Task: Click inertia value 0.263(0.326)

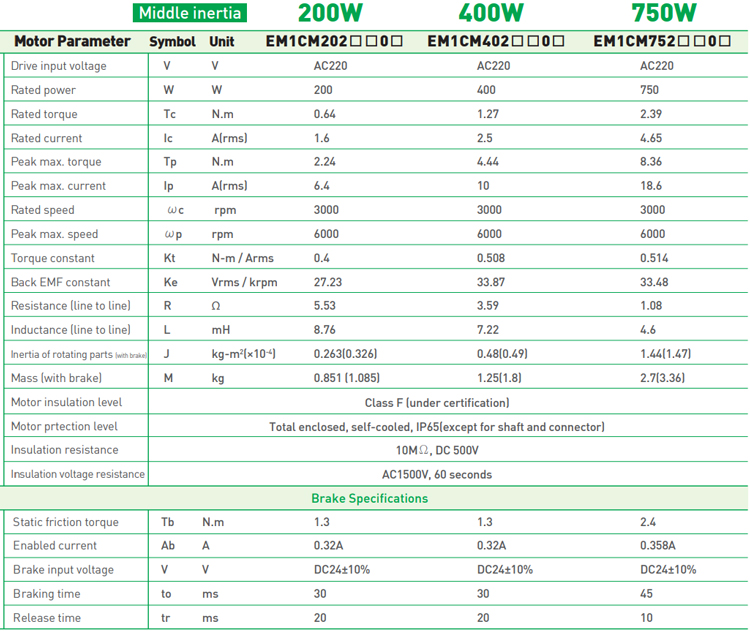Action: (x=345, y=354)
